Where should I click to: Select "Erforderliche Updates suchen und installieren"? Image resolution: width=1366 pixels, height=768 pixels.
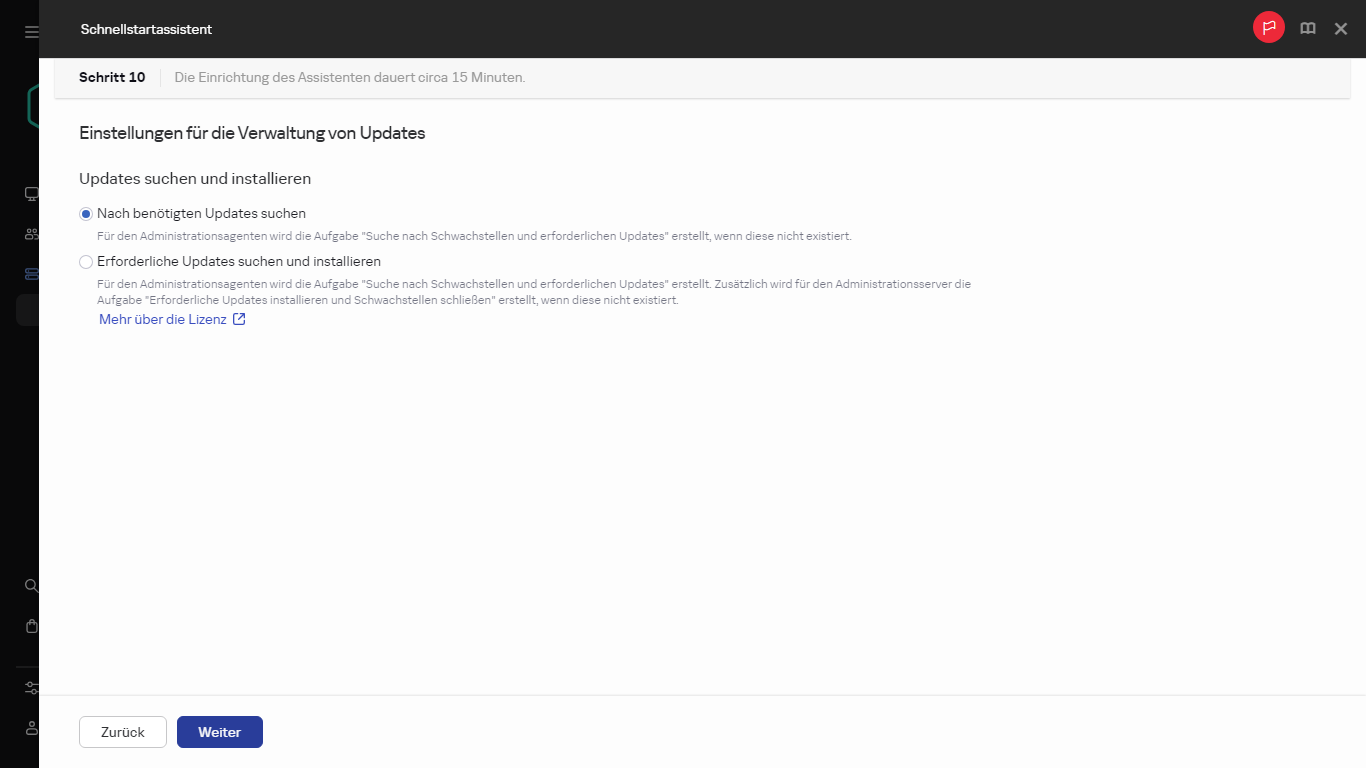(x=85, y=261)
